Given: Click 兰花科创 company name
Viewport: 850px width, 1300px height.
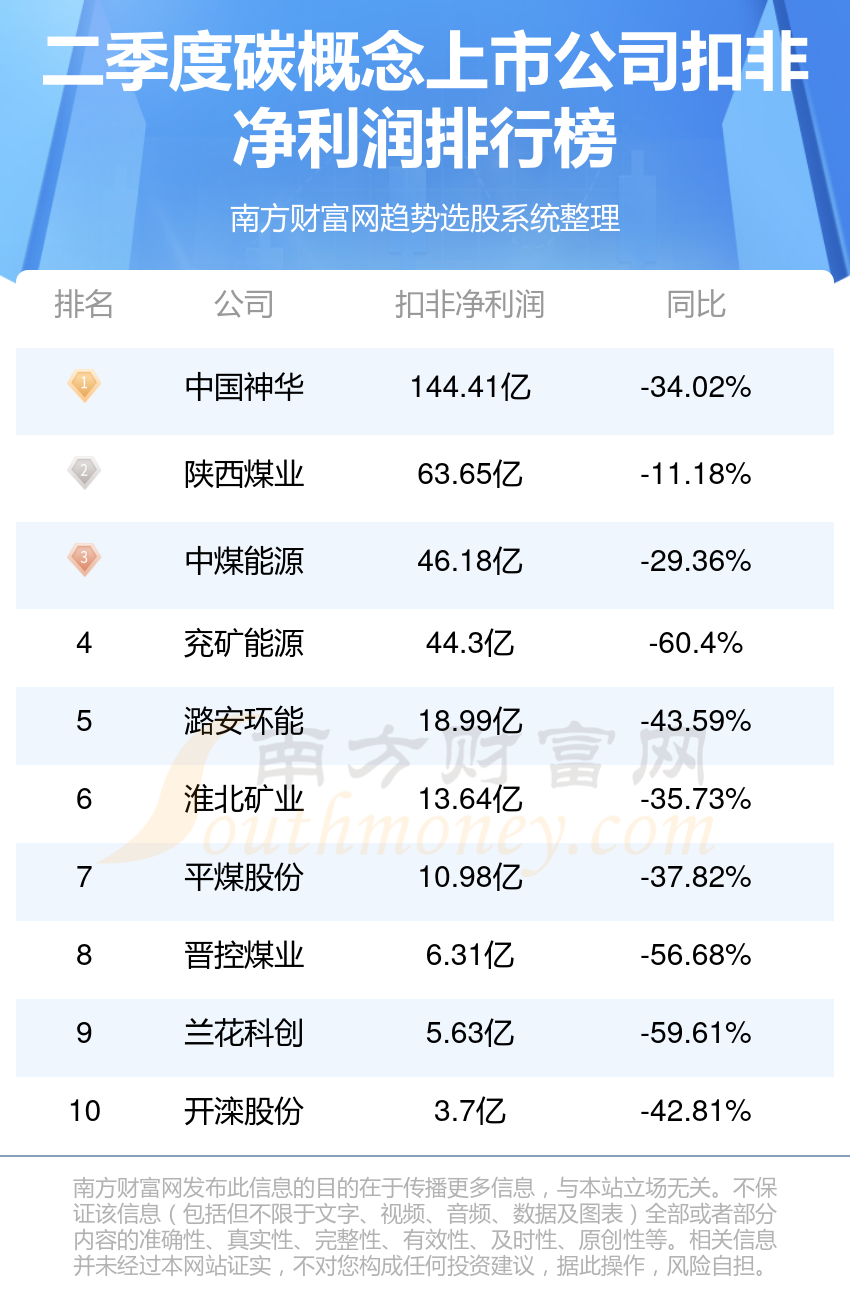Looking at the screenshot, I should 244,1033.
